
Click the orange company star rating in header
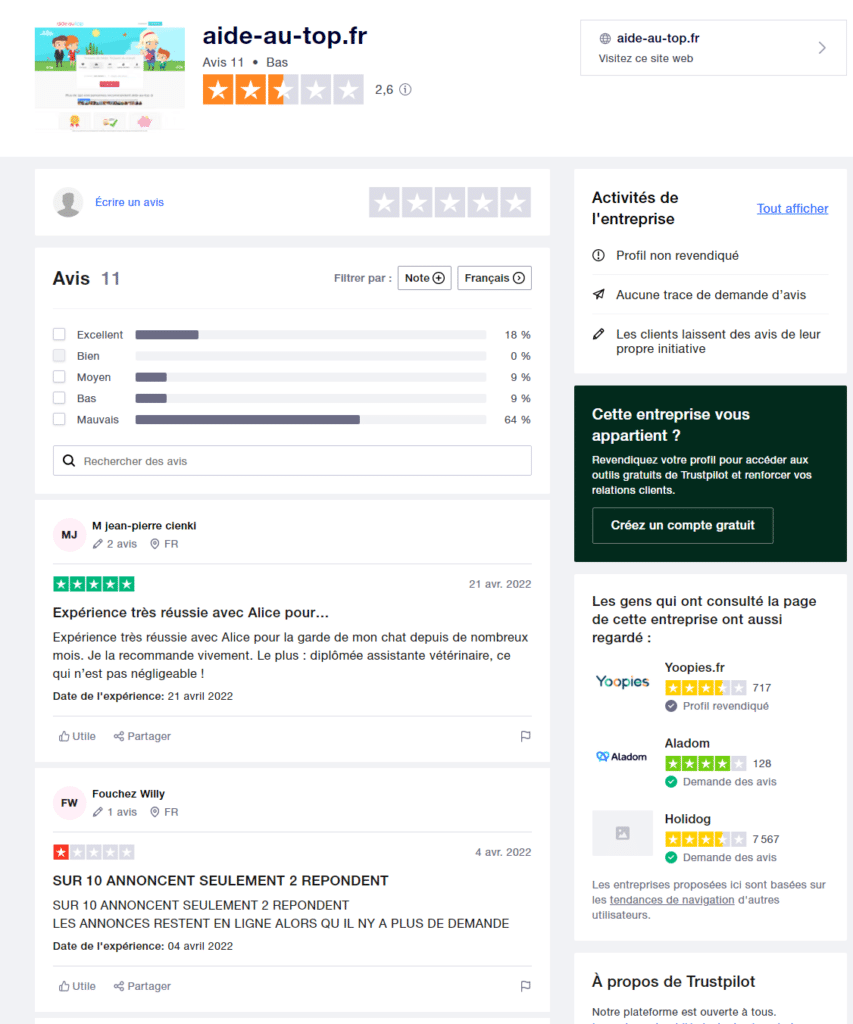(x=283, y=89)
